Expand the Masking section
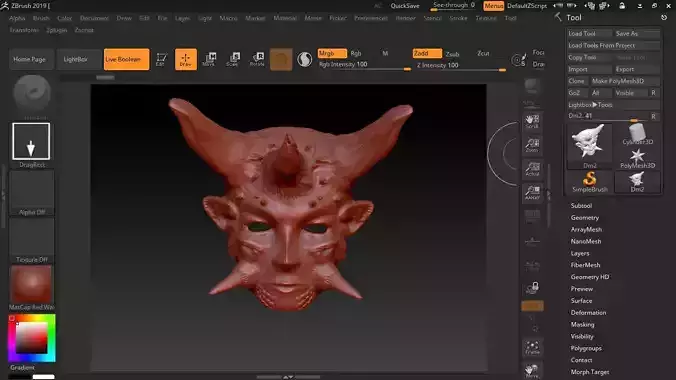676x380 pixels. (x=582, y=324)
